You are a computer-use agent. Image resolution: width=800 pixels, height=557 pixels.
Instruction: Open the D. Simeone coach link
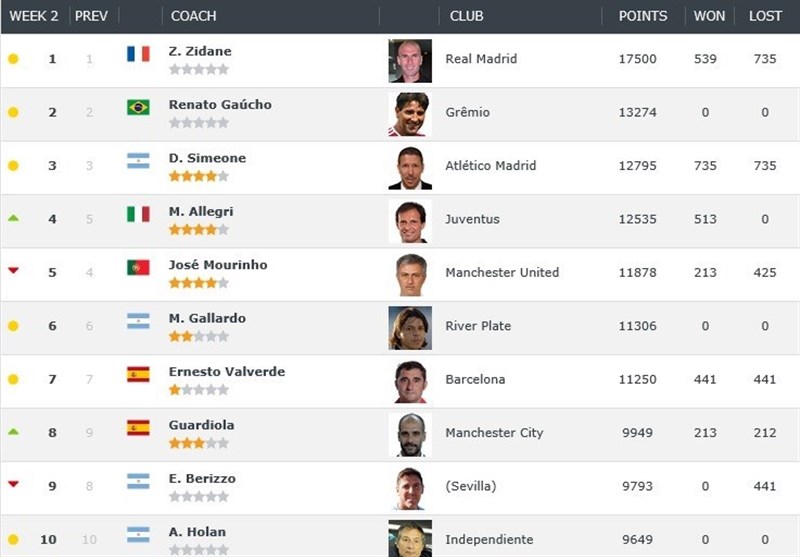coord(207,158)
